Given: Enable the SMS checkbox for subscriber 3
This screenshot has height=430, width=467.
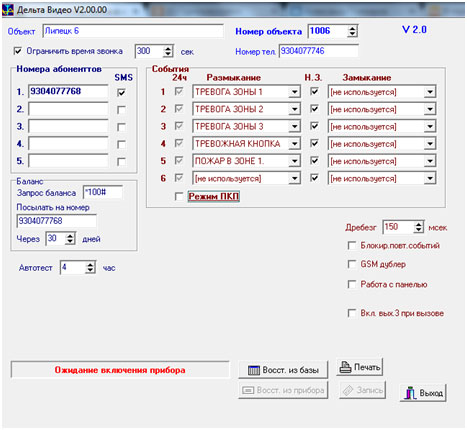Looking at the screenshot, I should pos(121,127).
